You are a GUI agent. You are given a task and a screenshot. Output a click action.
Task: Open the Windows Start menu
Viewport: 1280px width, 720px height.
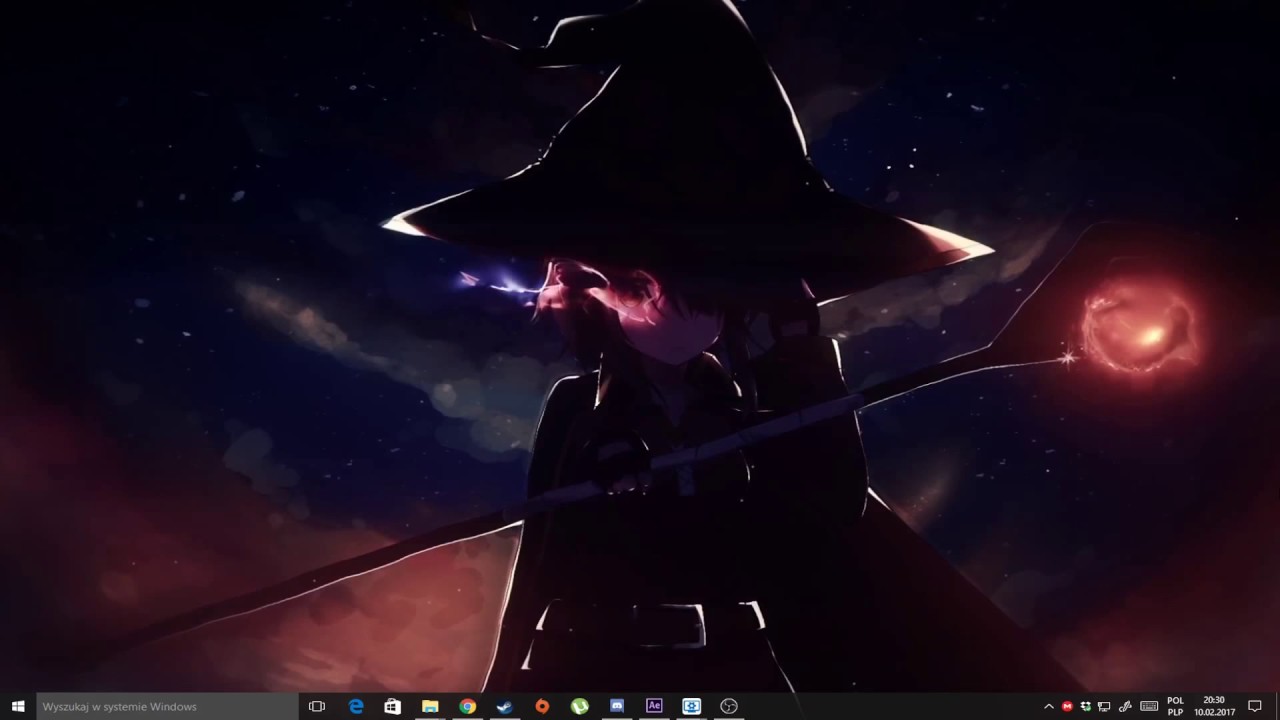point(18,706)
